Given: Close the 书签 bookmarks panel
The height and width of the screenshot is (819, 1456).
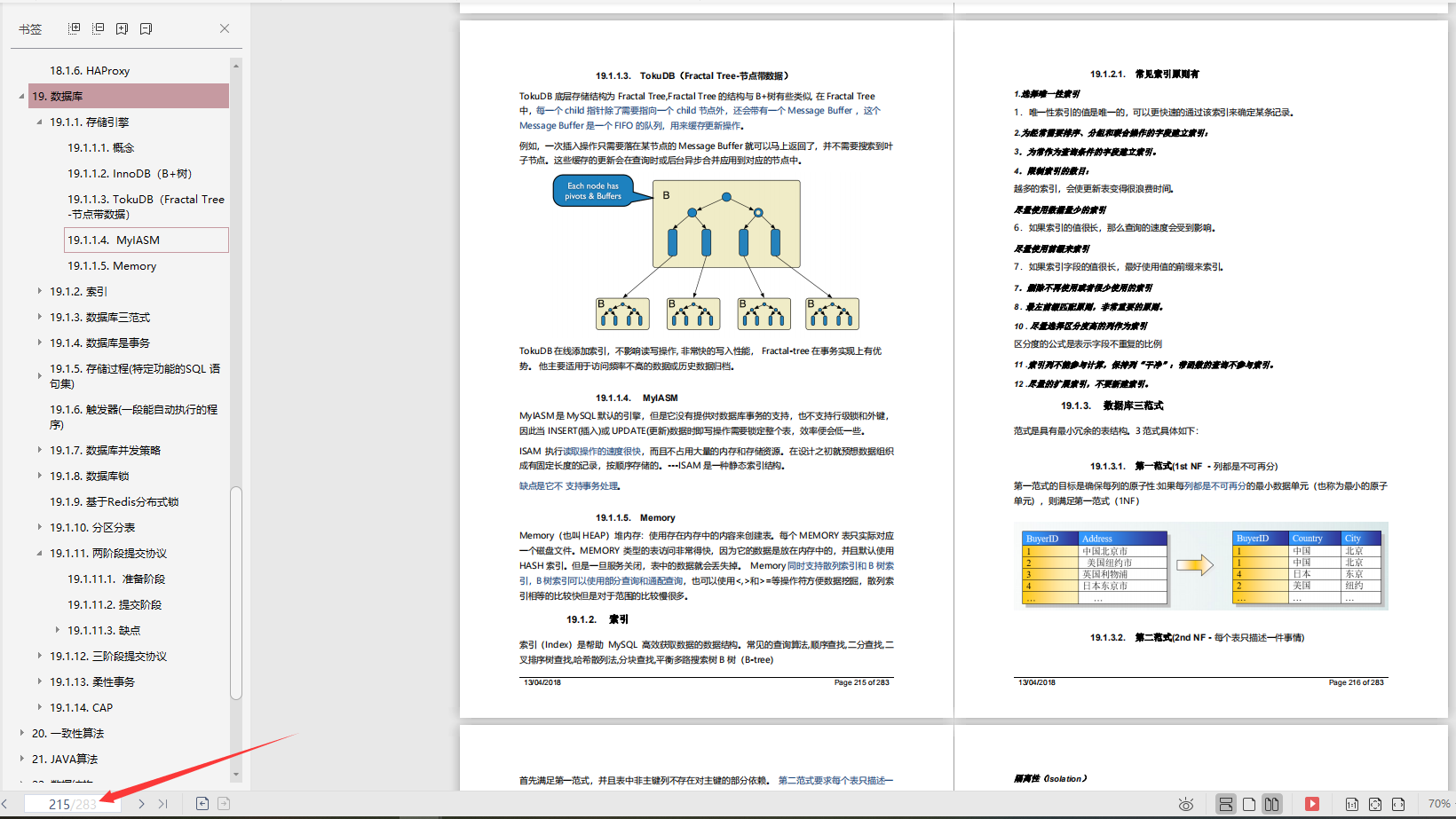Looking at the screenshot, I should tap(225, 28).
